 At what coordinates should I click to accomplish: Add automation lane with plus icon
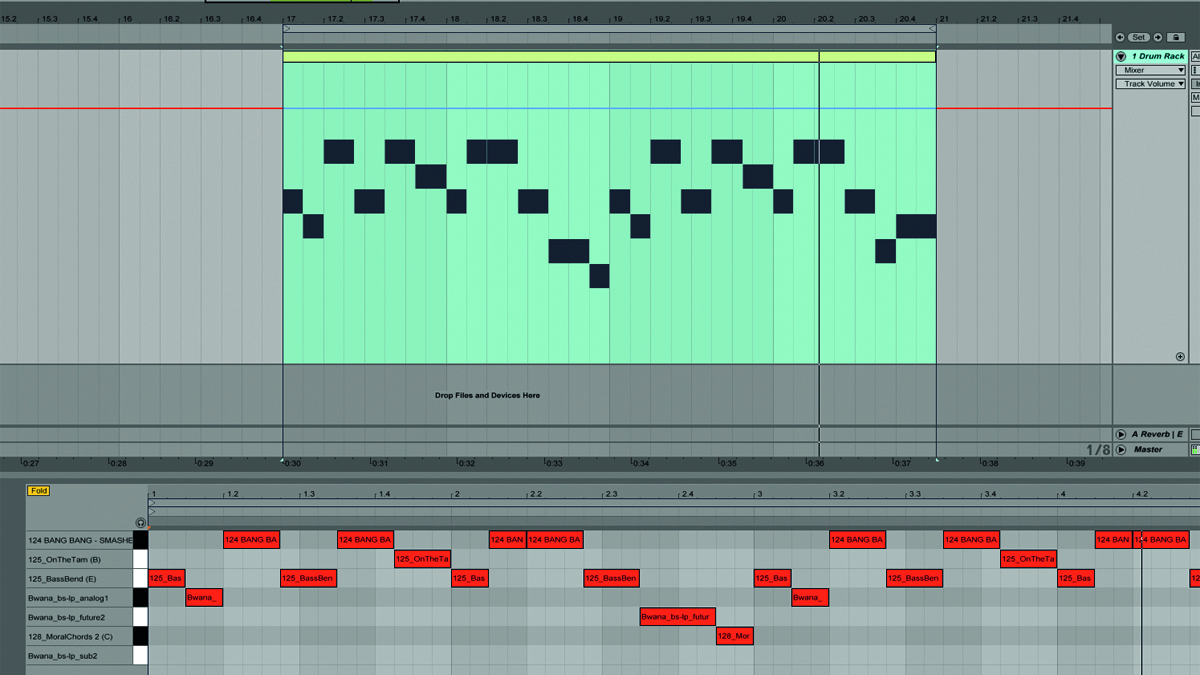1180,356
